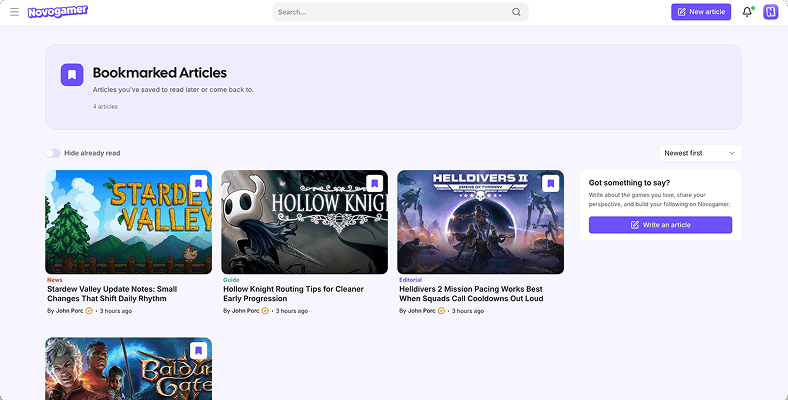Open the user profile avatar
Screen dimensions: 788x400
pos(770,12)
